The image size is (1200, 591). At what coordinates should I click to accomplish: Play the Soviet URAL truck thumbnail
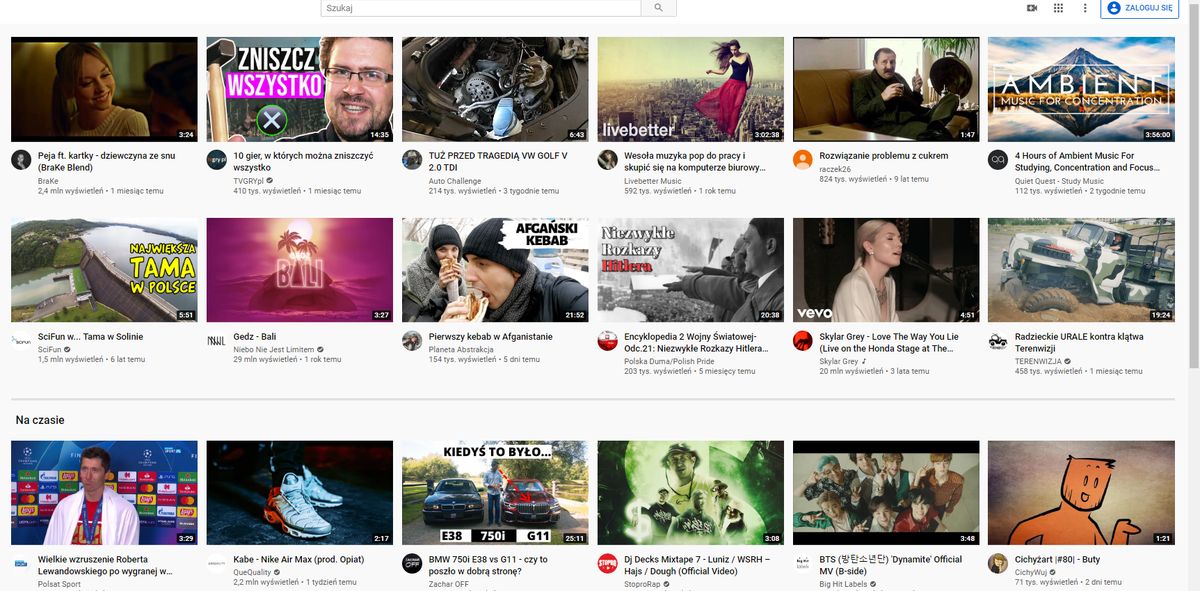coord(1081,270)
